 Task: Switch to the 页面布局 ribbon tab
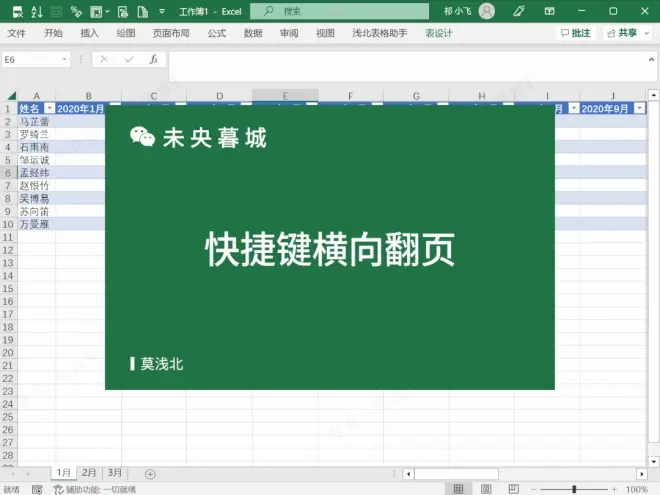coord(171,33)
